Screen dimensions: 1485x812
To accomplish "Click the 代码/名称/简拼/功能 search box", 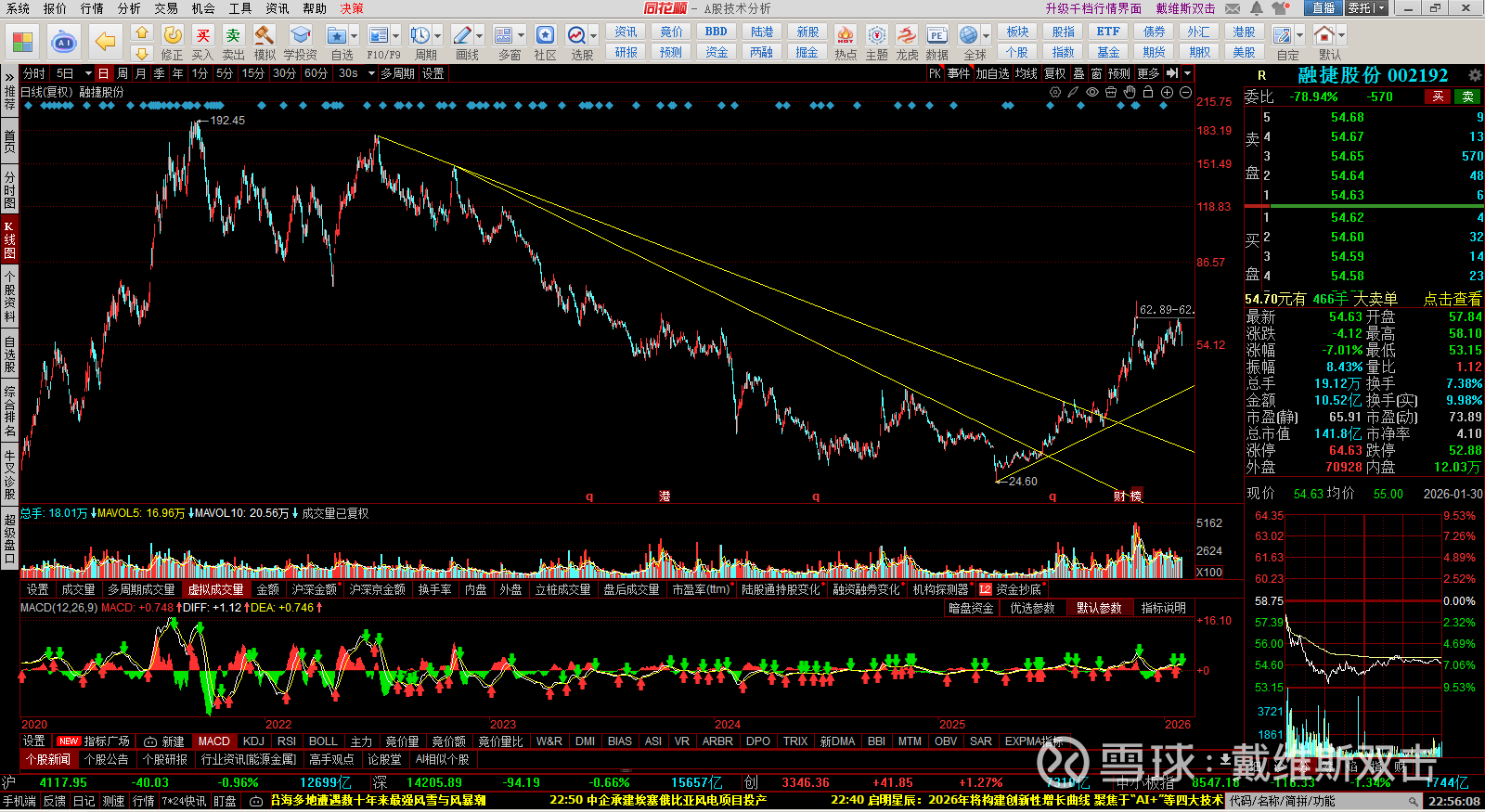I will 1326,801.
